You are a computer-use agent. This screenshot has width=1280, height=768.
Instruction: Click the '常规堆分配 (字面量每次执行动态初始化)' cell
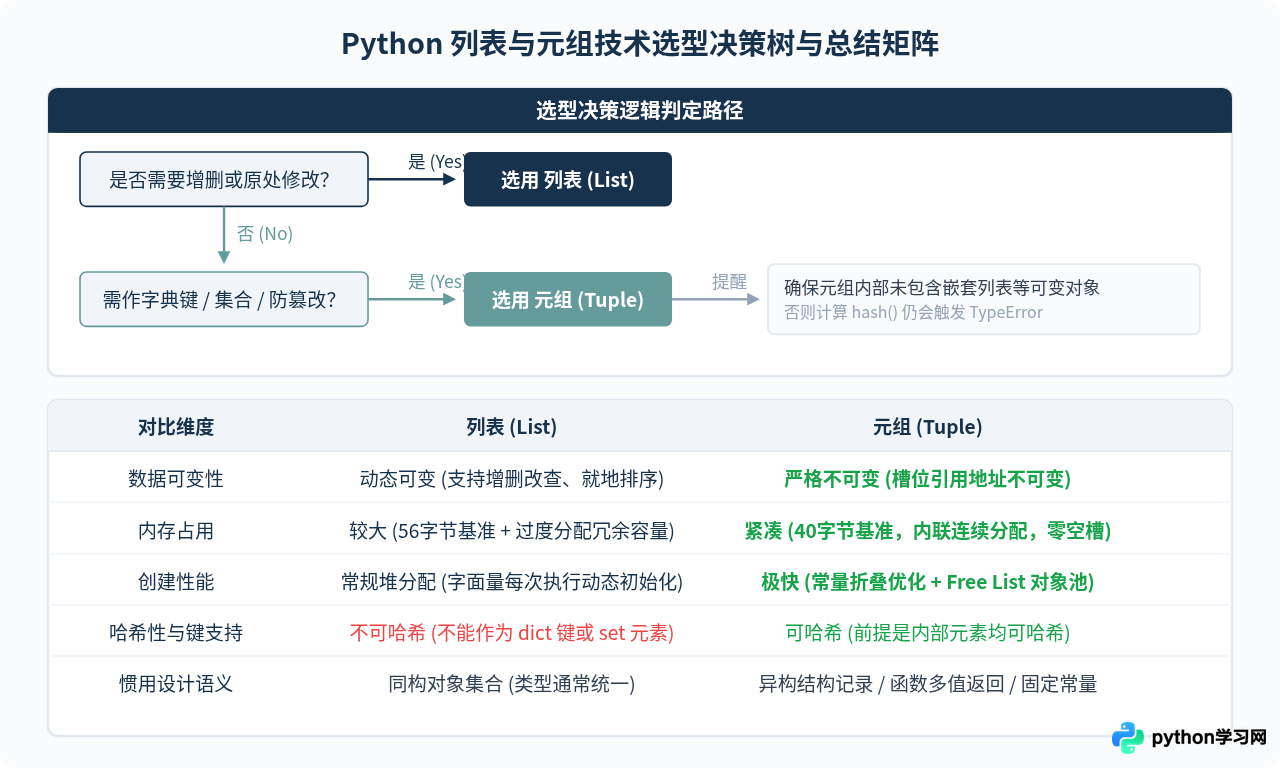512,581
